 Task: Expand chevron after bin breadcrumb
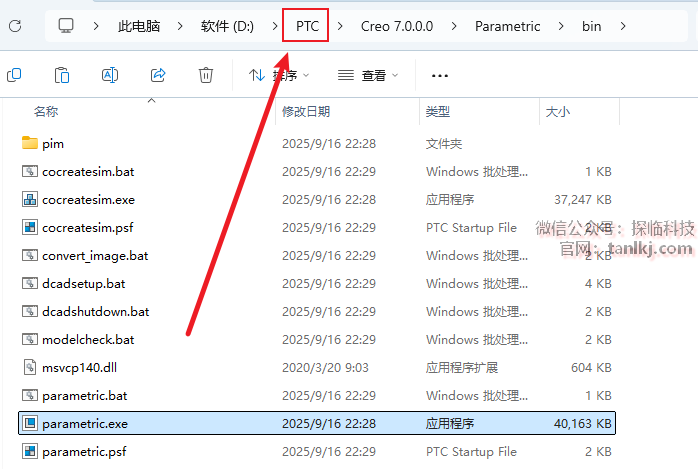(x=623, y=26)
